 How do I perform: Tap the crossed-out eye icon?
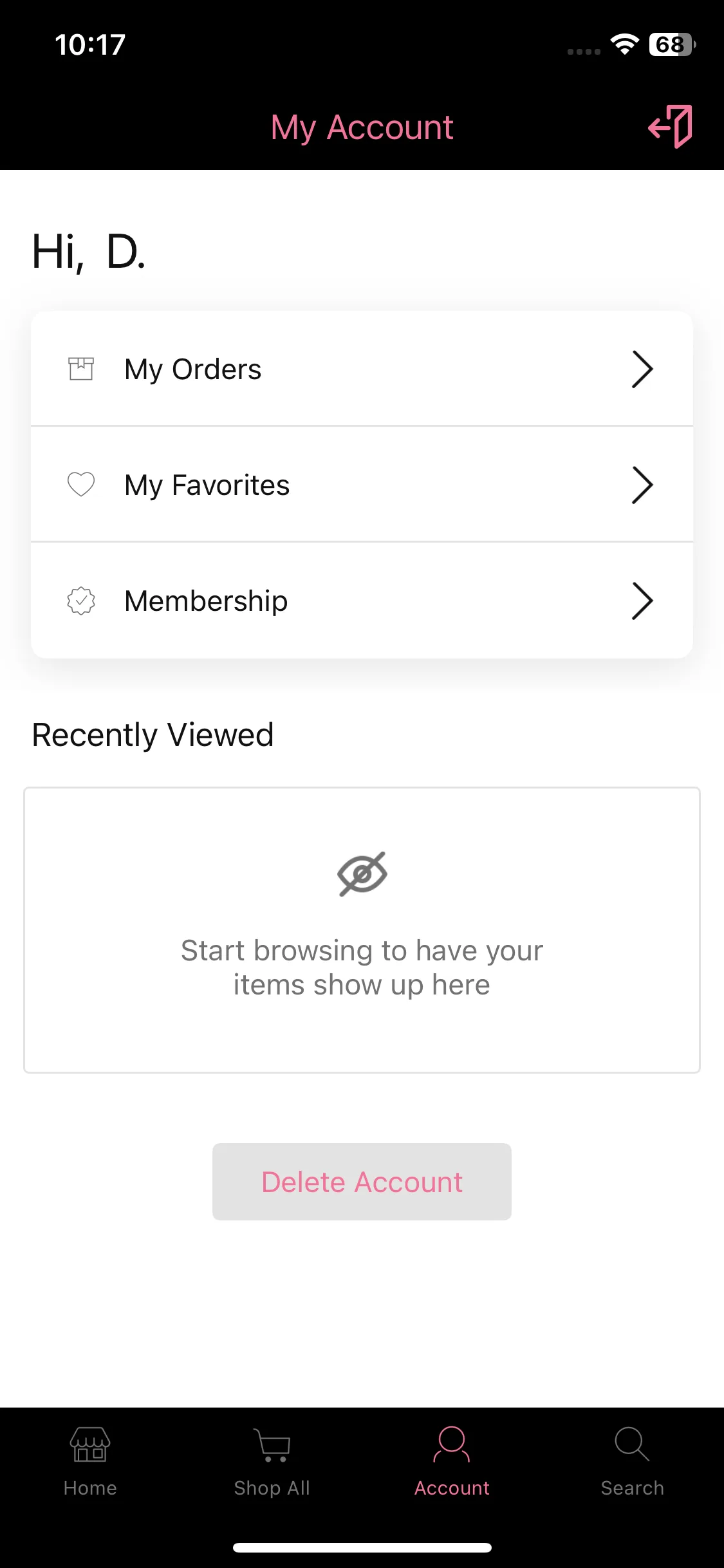(362, 873)
